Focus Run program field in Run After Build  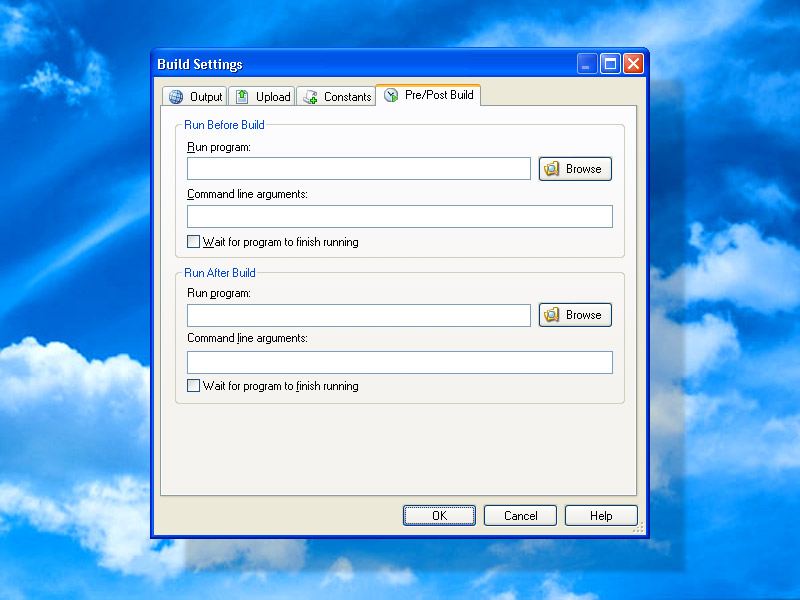(x=359, y=315)
